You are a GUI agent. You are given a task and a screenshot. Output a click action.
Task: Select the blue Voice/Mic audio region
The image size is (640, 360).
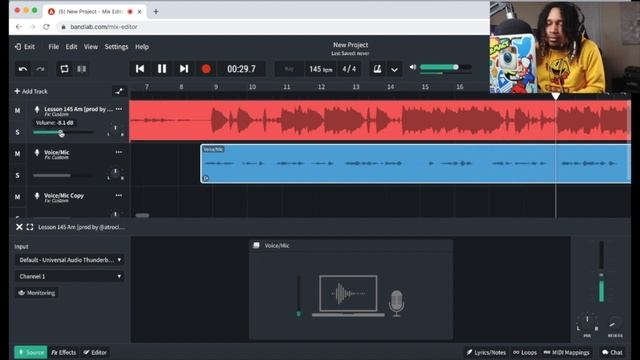[416, 164]
